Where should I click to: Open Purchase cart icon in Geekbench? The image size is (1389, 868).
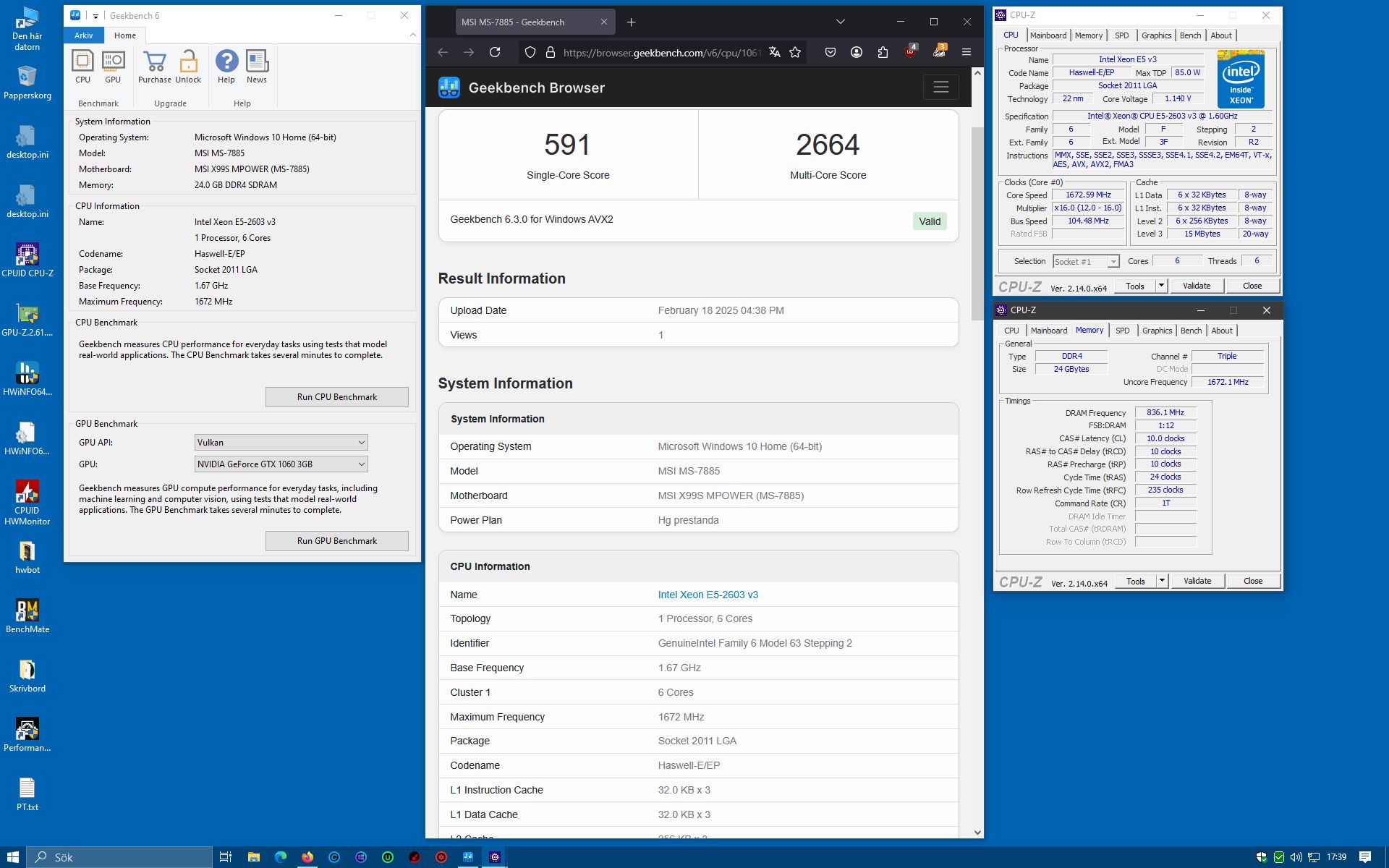pos(155,67)
